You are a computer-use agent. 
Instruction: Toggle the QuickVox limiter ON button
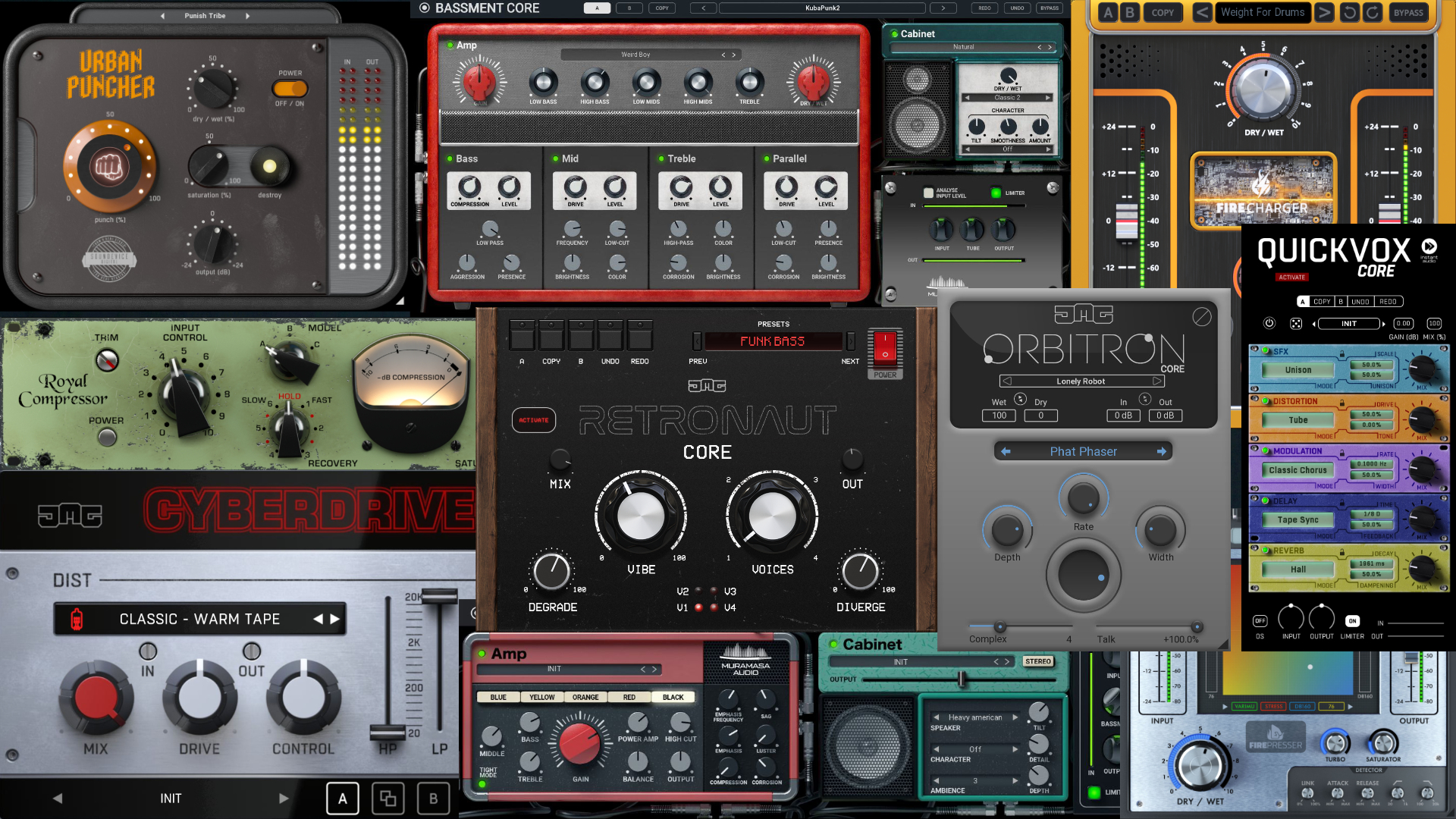click(1352, 620)
